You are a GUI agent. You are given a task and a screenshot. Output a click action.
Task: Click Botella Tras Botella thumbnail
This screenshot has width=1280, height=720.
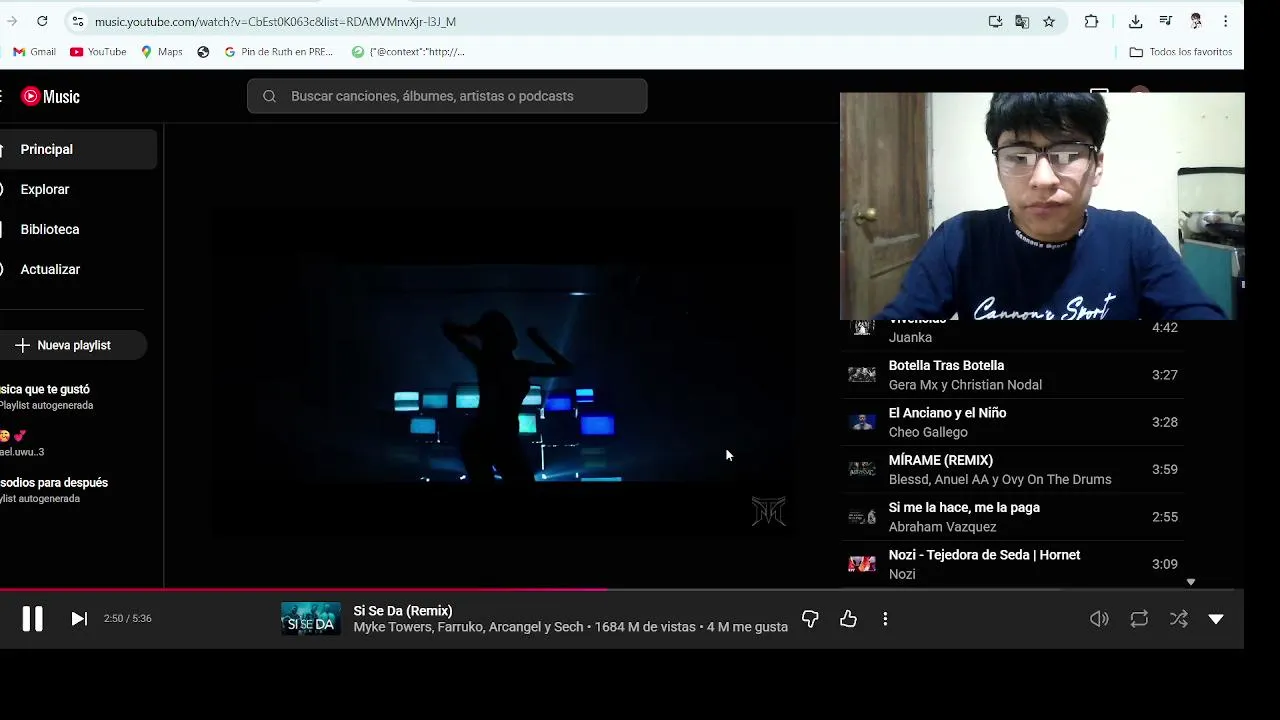pos(862,375)
